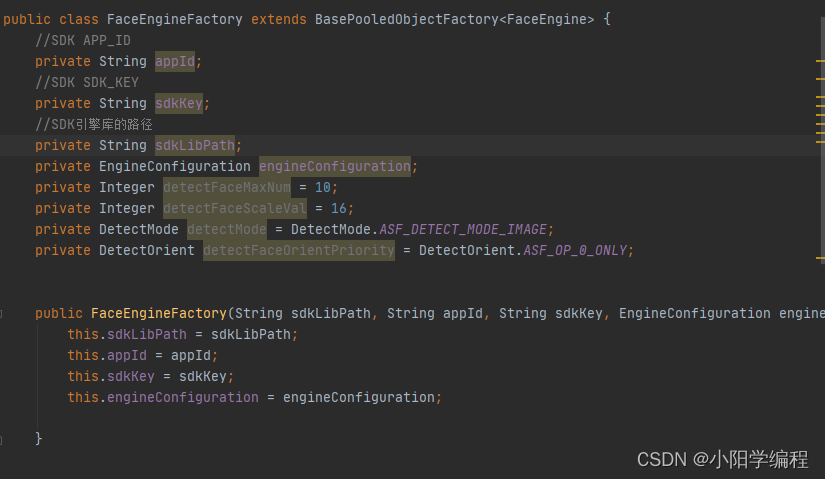Viewport: 825px width, 479px height.
Task: Click the constructor closing fold marker
Action: click(1, 440)
